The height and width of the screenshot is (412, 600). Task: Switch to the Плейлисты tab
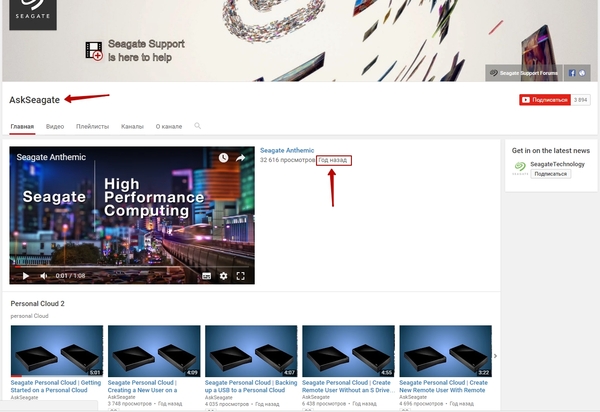click(92, 127)
